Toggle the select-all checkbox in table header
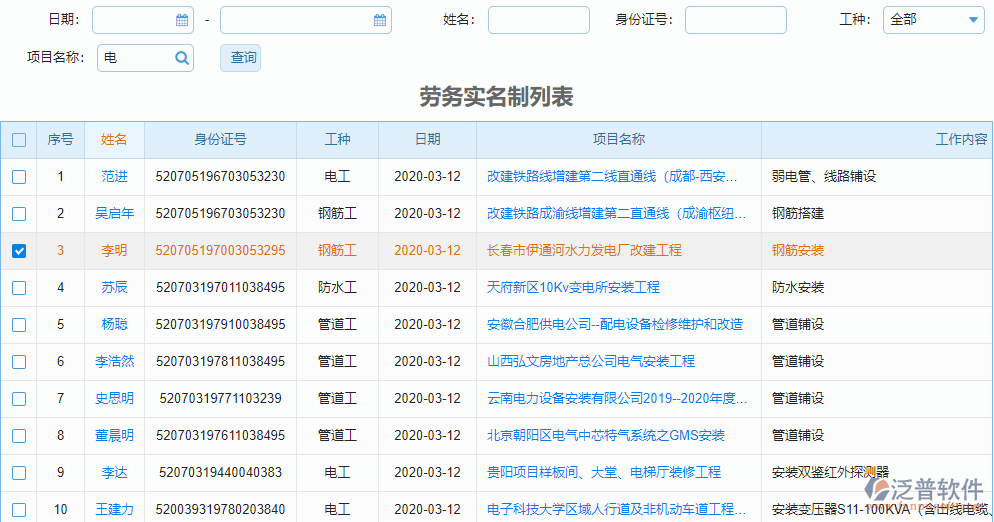 point(19,140)
